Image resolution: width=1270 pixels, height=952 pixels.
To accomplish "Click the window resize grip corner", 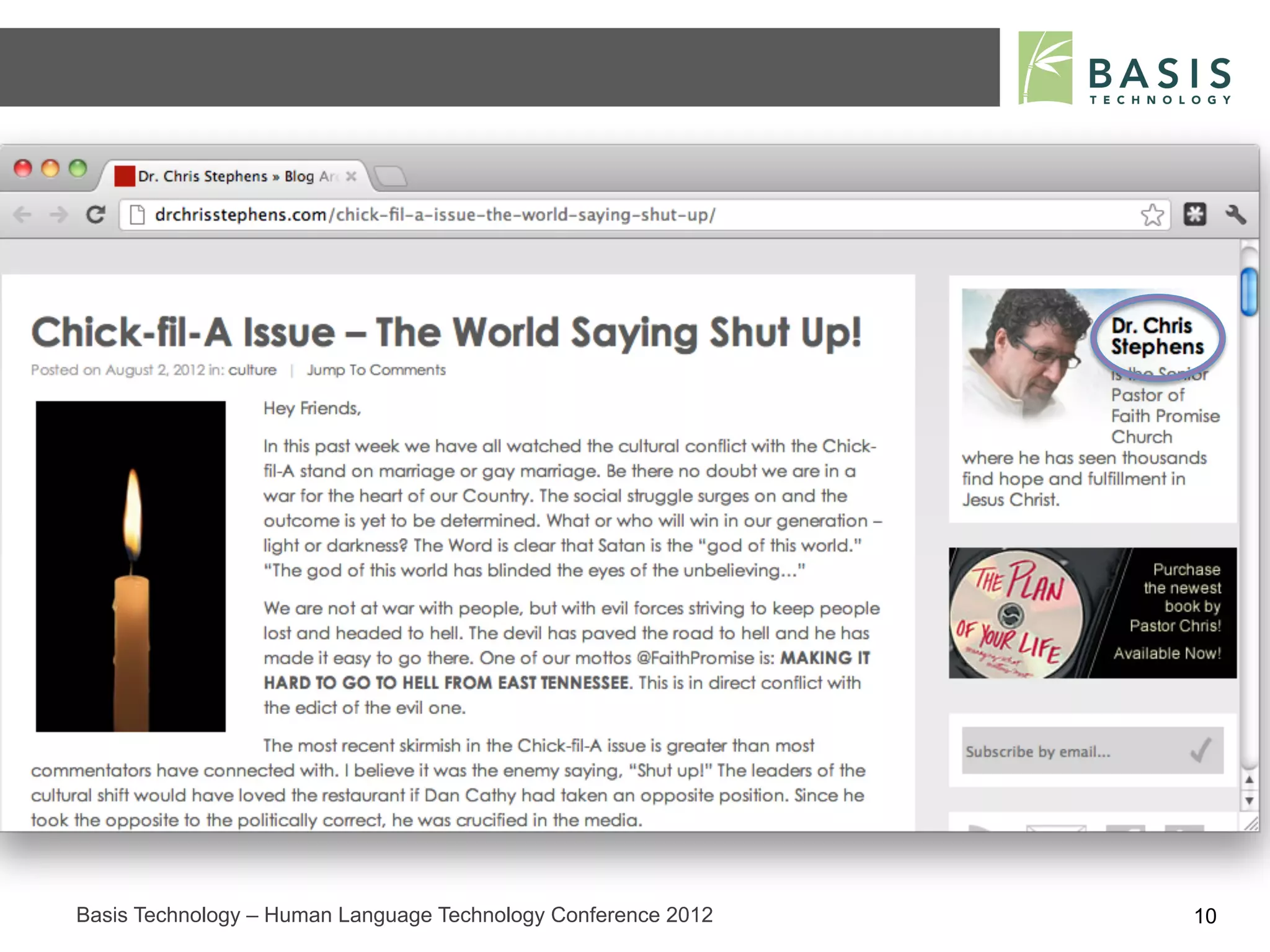I will 1251,824.
